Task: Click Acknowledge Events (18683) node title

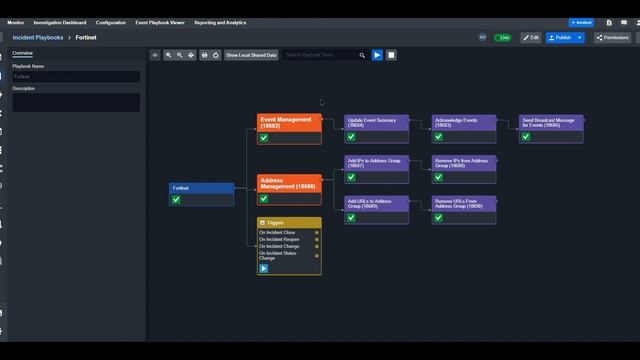Action: point(456,123)
